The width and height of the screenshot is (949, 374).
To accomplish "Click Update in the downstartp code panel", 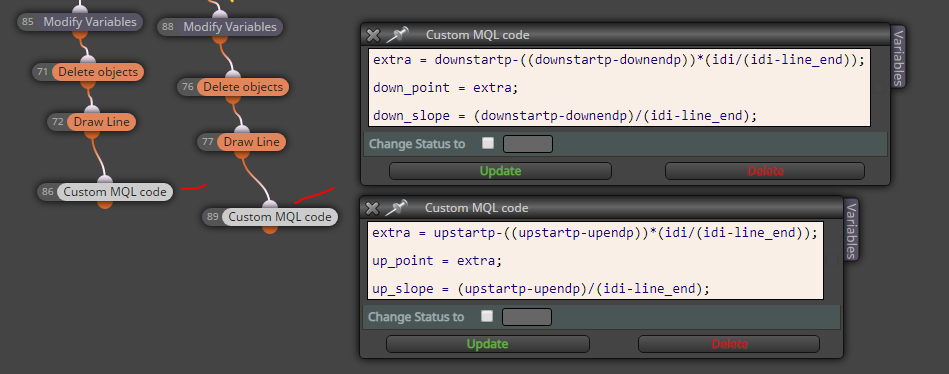I will [x=500, y=171].
